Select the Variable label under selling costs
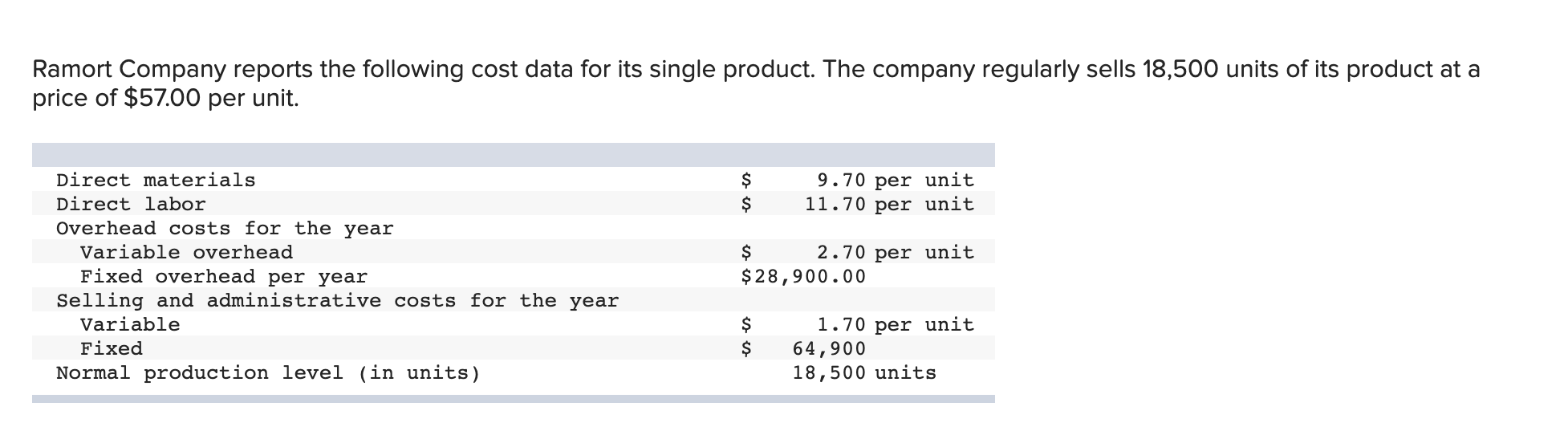1568x435 pixels. (130, 324)
